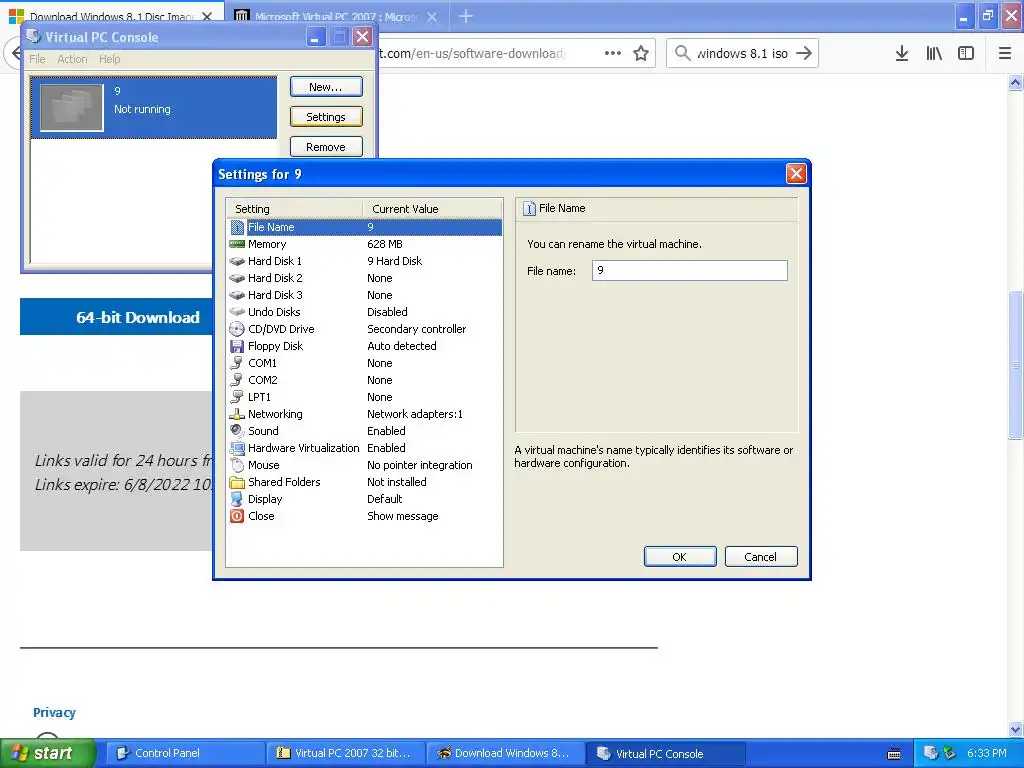Click the Display monitor icon
The width and height of the screenshot is (1024, 768).
click(237, 499)
